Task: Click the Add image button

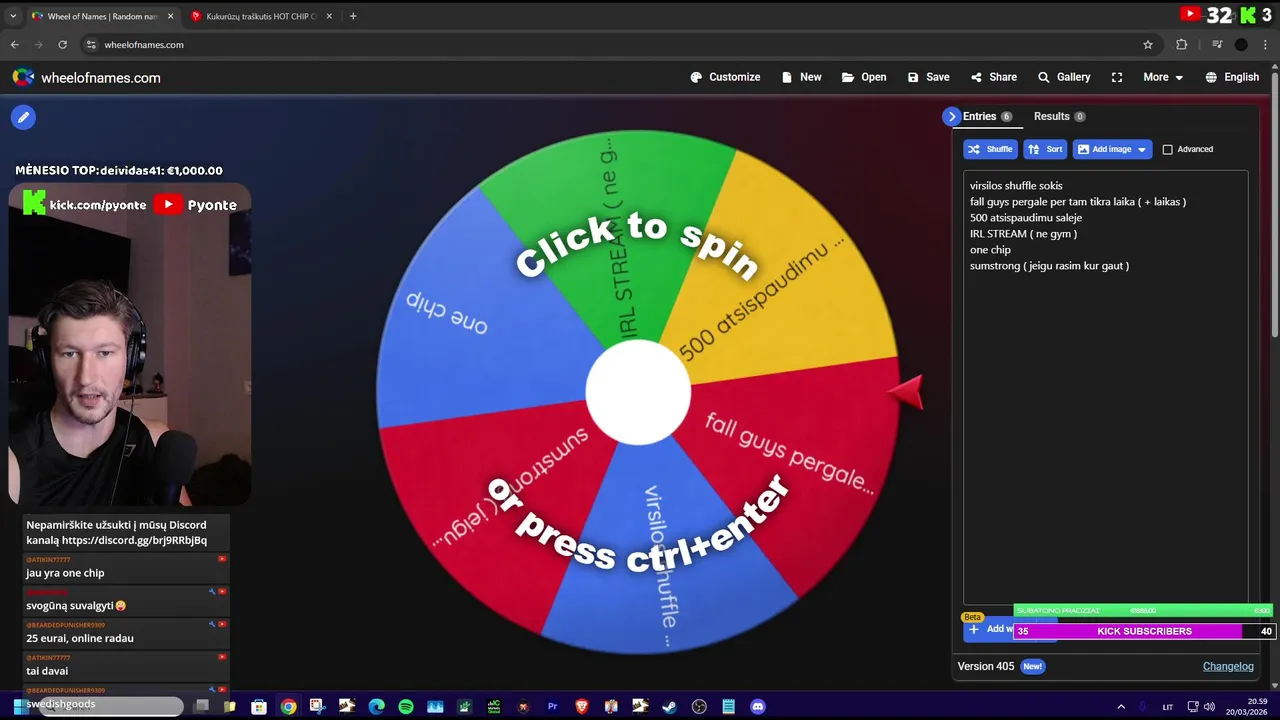Action: pos(1103,149)
